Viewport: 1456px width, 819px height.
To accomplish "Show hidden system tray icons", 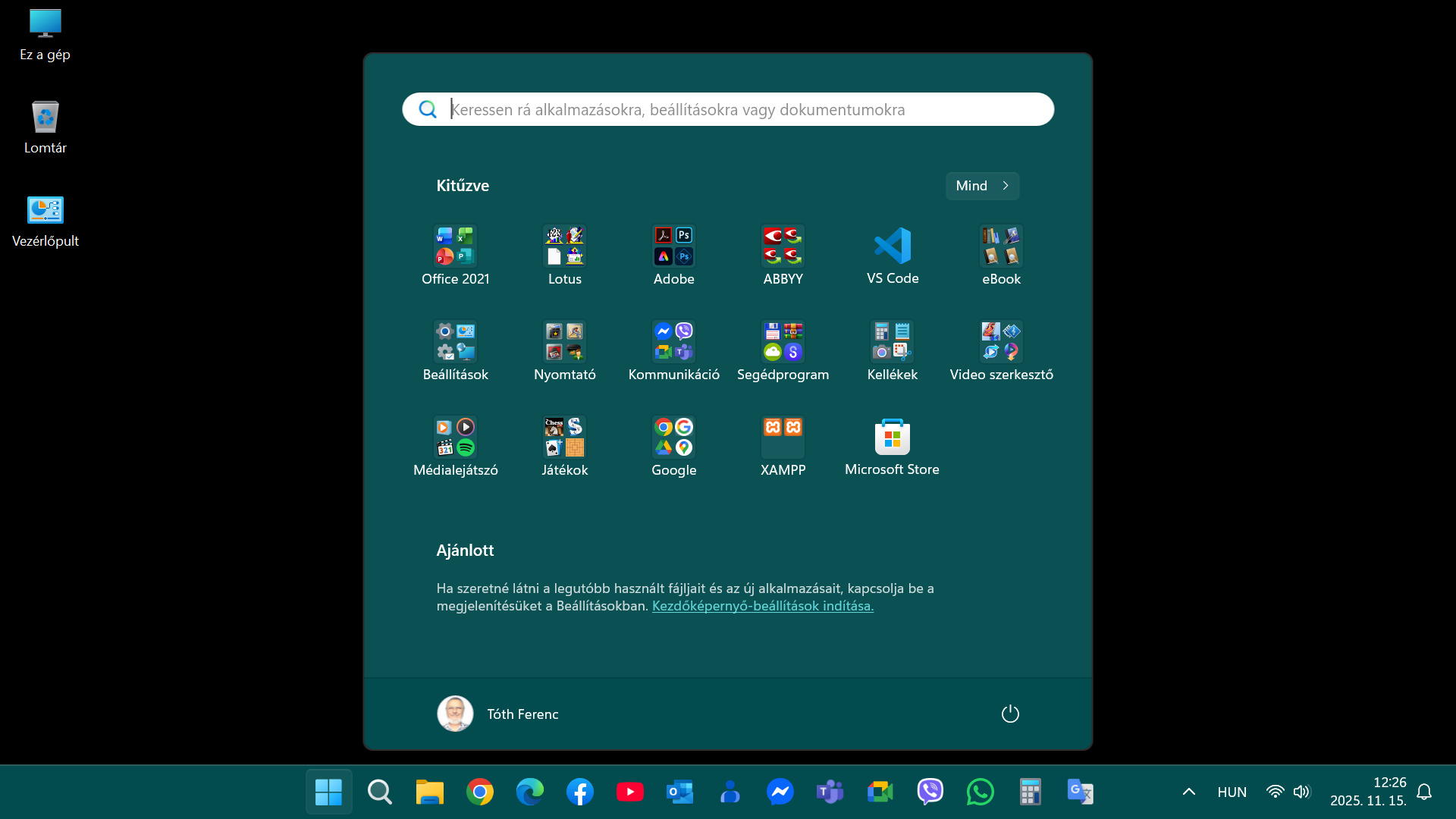I will coord(1188,792).
